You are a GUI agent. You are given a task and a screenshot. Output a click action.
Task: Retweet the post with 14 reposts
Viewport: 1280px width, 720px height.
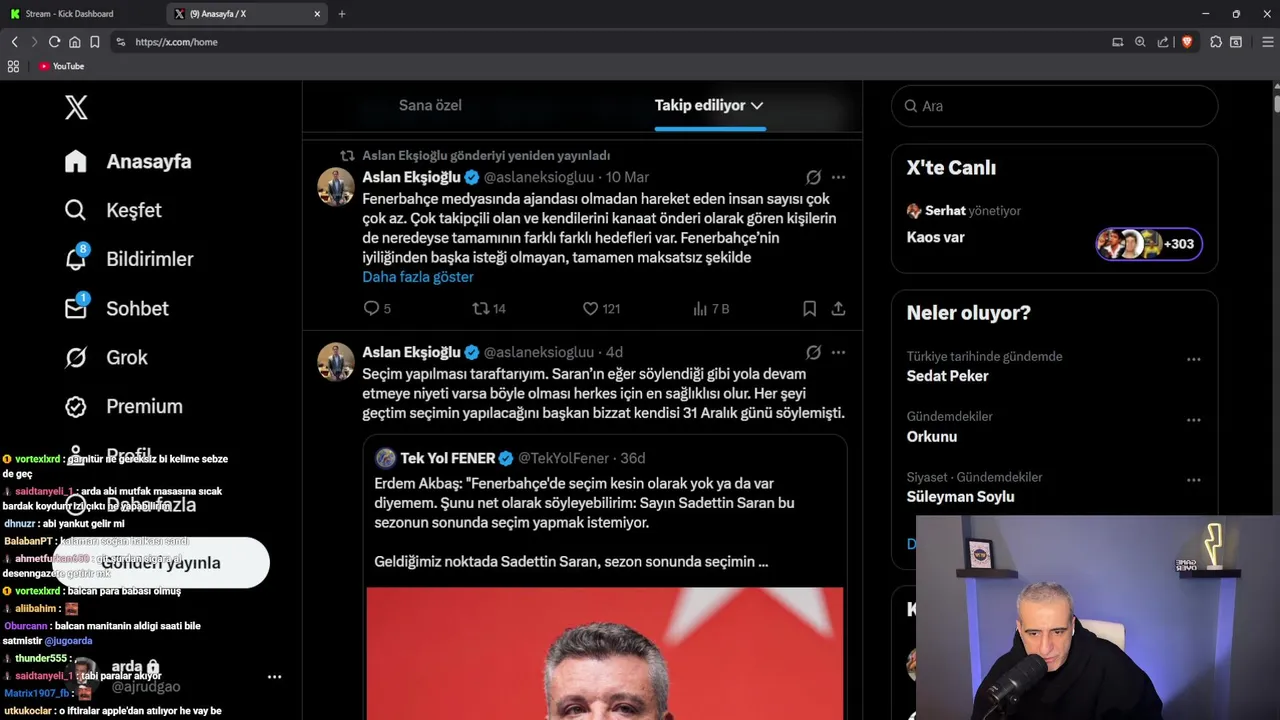(x=489, y=309)
